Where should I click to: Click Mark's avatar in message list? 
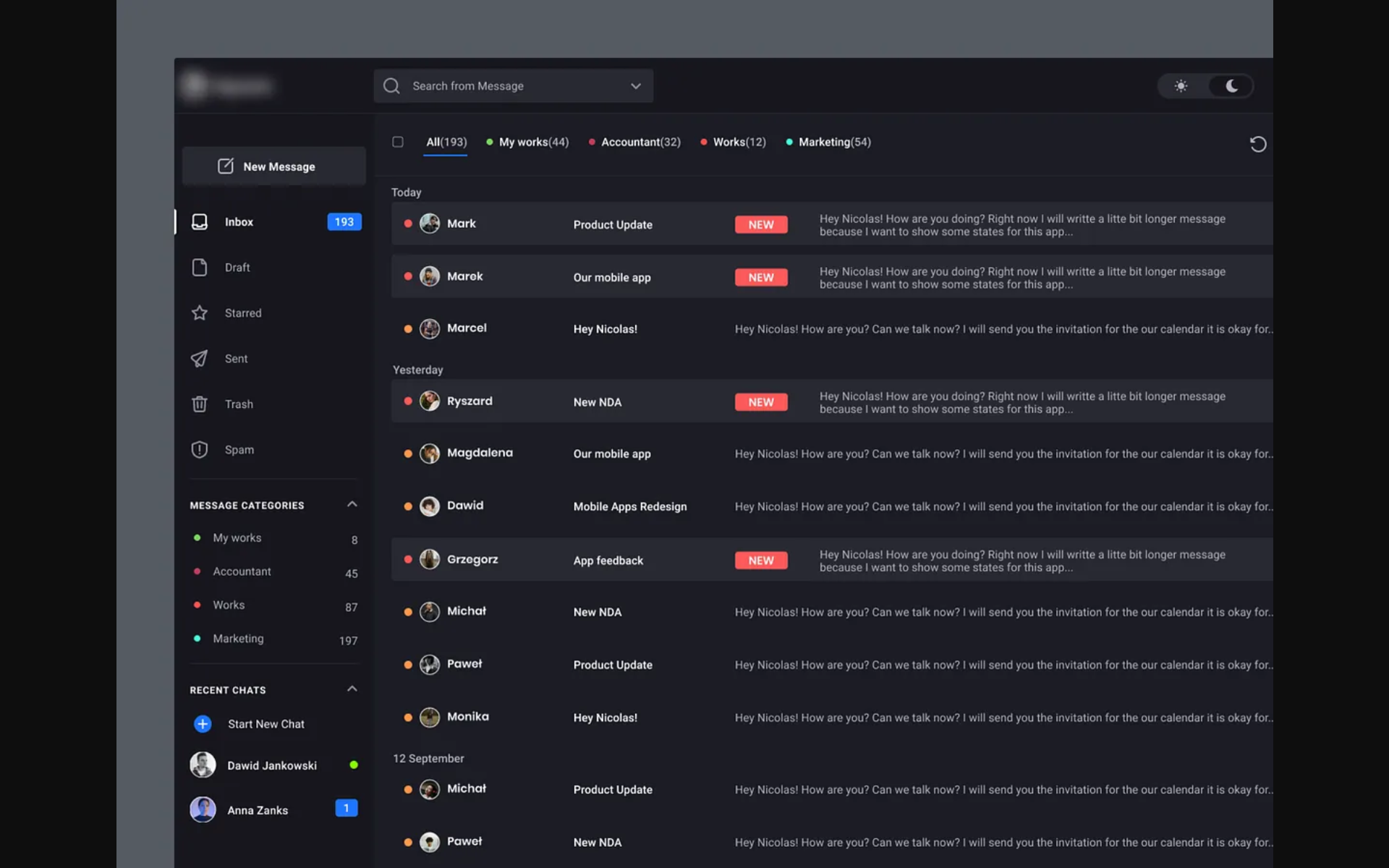[x=430, y=224]
